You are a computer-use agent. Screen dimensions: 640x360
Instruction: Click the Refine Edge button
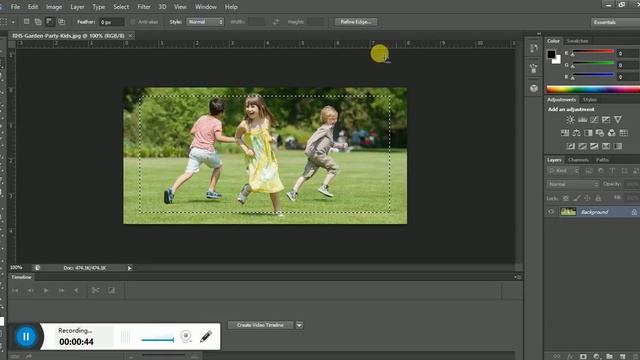pyautogui.click(x=356, y=22)
